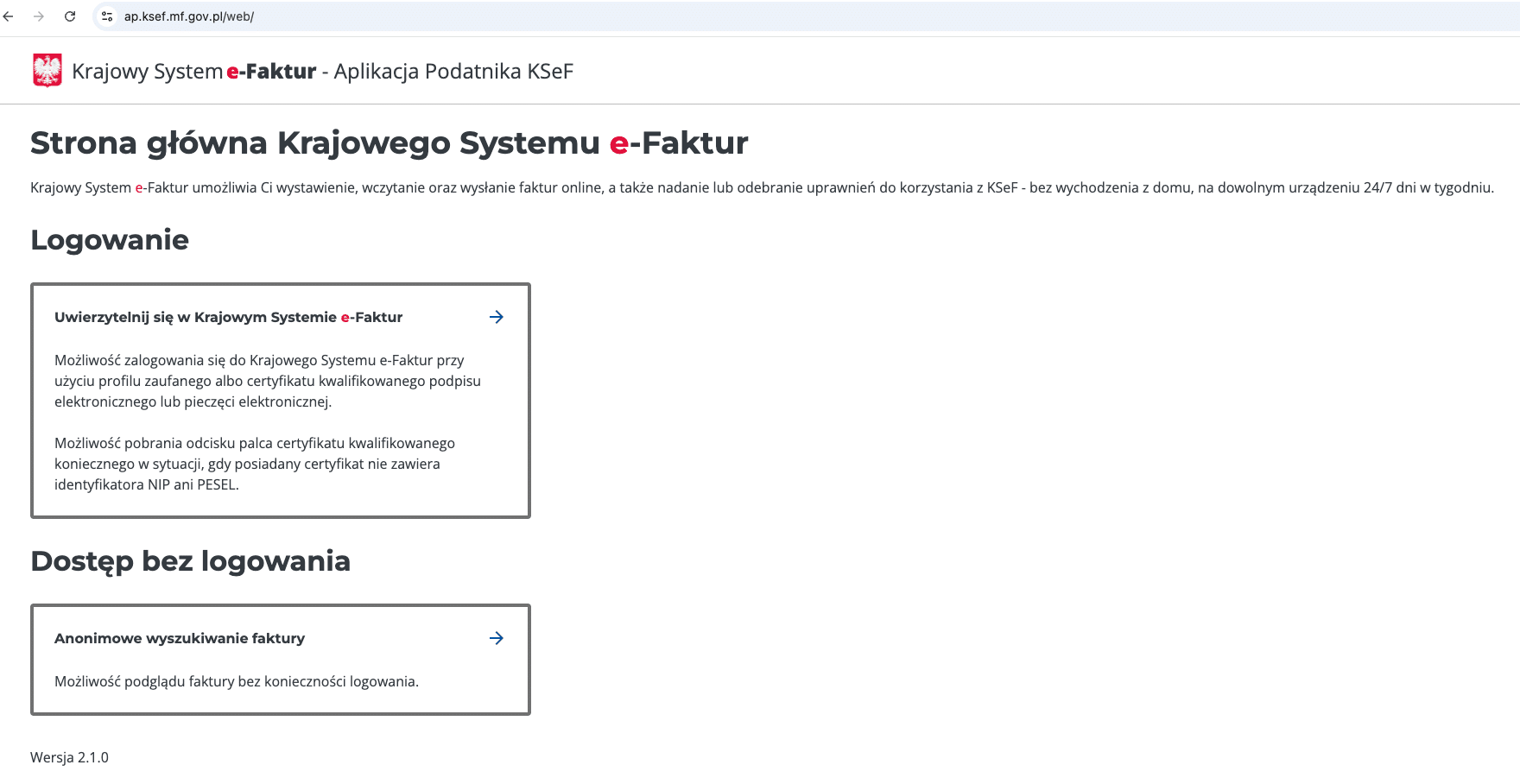Image resolution: width=1520 pixels, height=784 pixels.
Task: Click the "Strona główna Krajowego Systemu e-Faktur" heading
Action: pyautogui.click(x=389, y=143)
